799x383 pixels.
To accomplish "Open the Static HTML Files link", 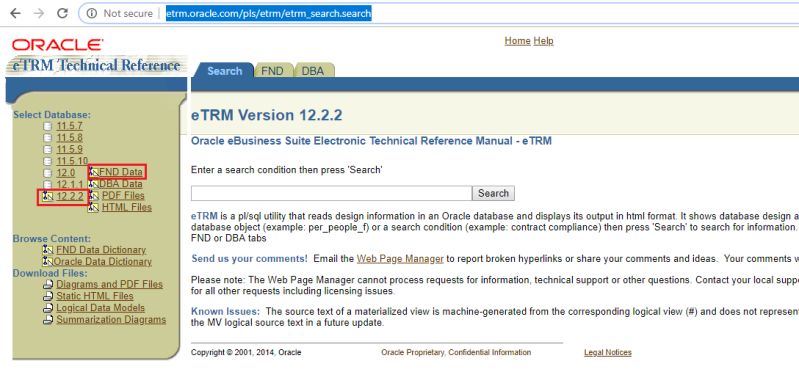I will tap(94, 296).
